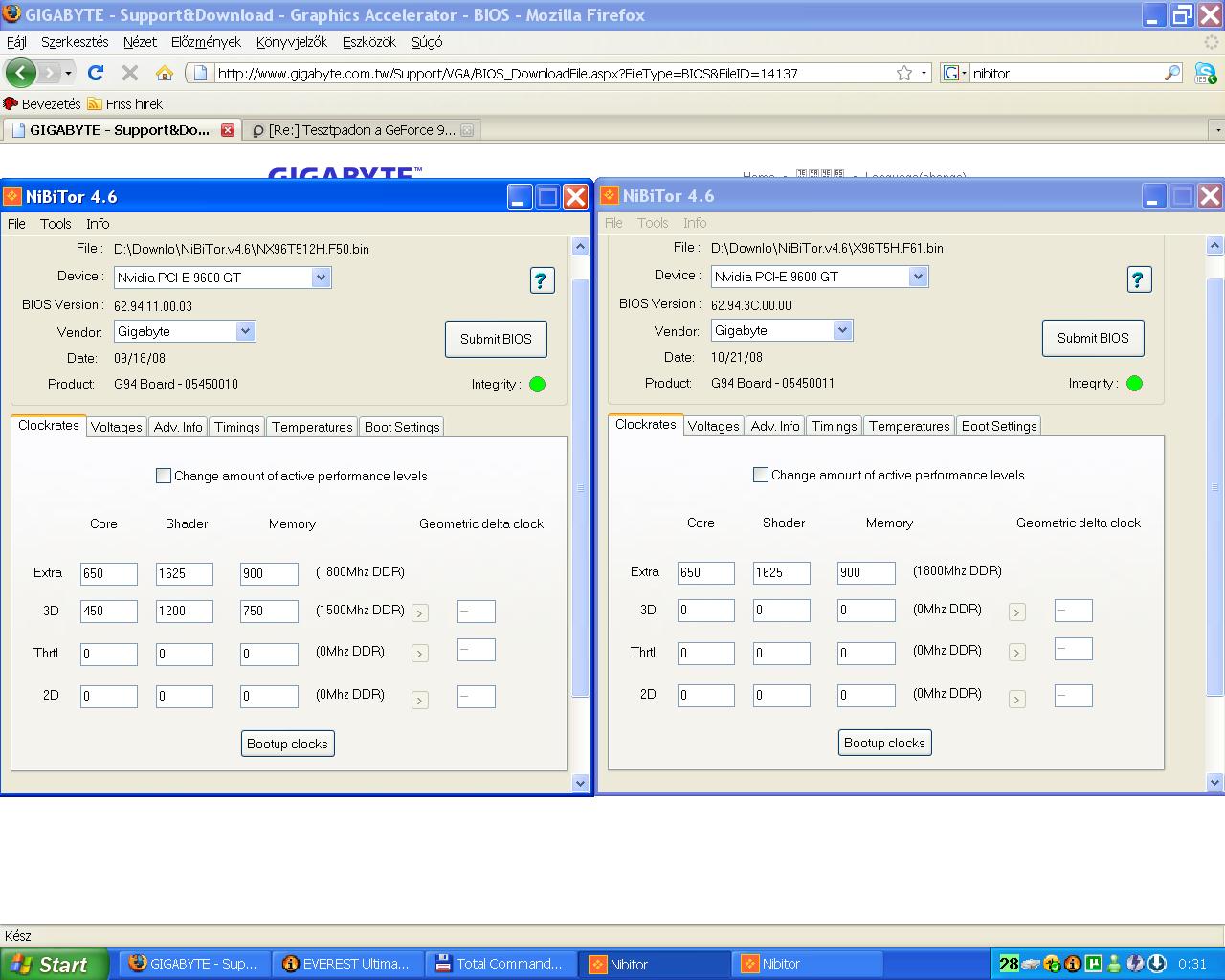This screenshot has width=1225, height=980.
Task: Click green Integrity indicator in left NiBiTor
Action: pyautogui.click(x=537, y=384)
